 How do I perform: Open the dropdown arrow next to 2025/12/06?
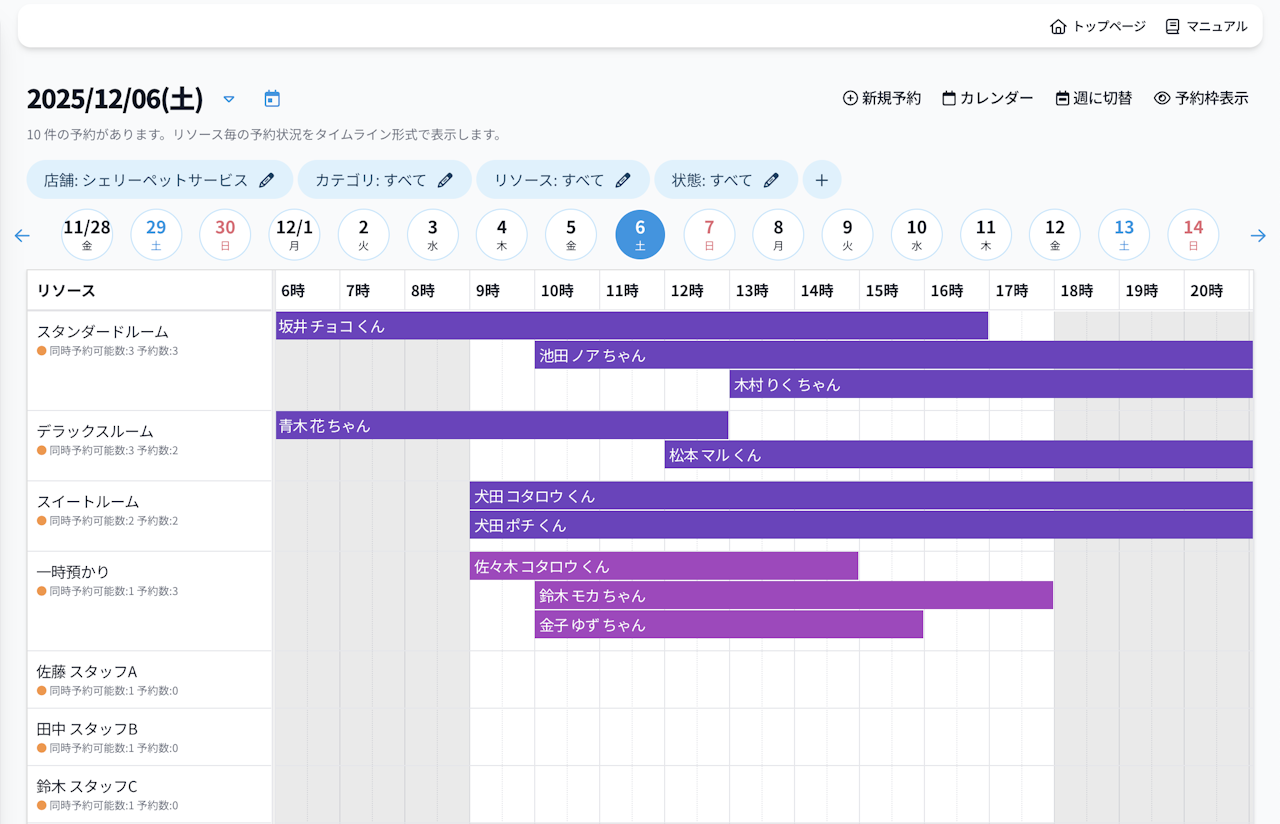pyautogui.click(x=228, y=99)
